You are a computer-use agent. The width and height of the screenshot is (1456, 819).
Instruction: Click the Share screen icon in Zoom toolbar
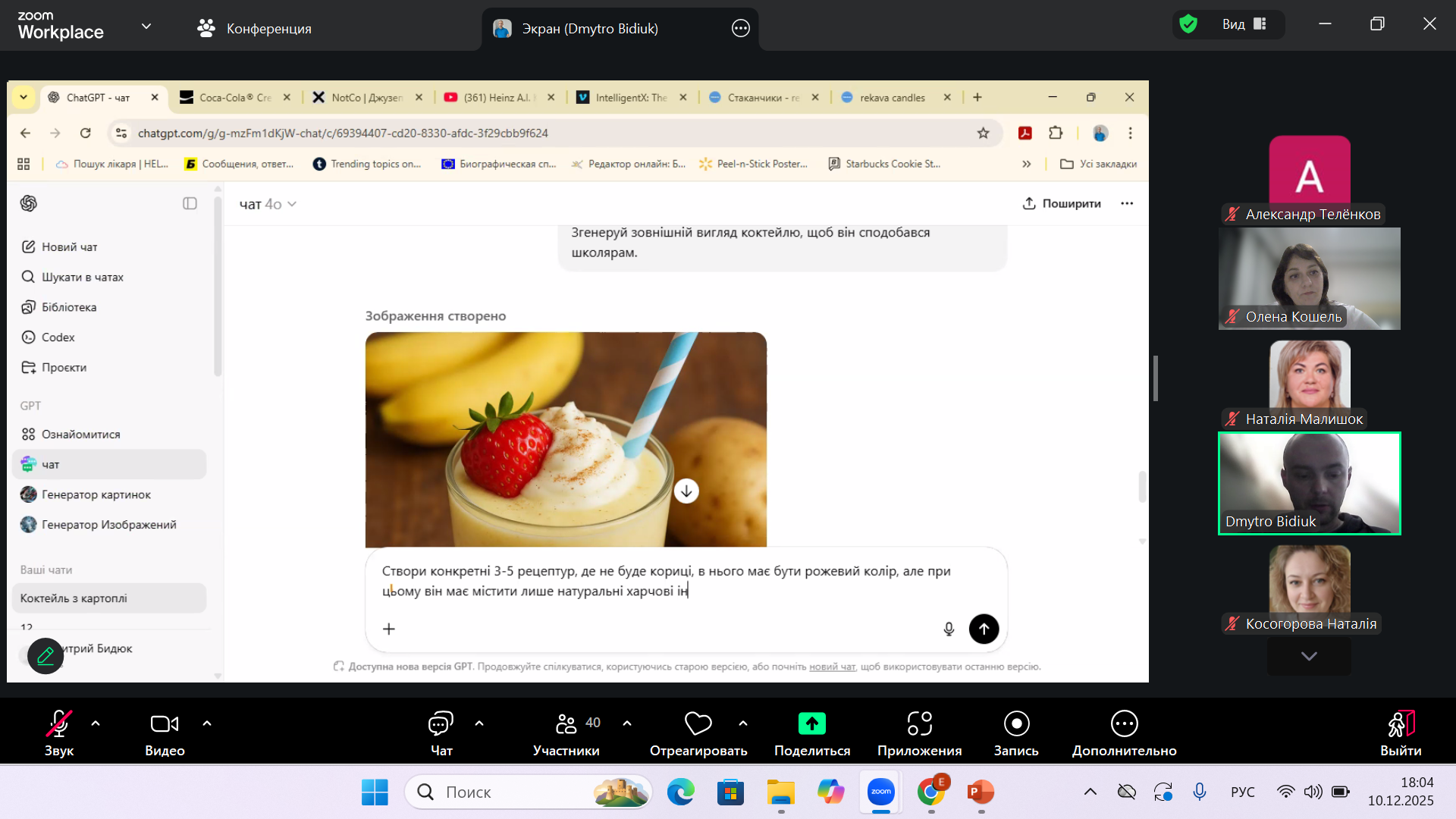pos(811,723)
